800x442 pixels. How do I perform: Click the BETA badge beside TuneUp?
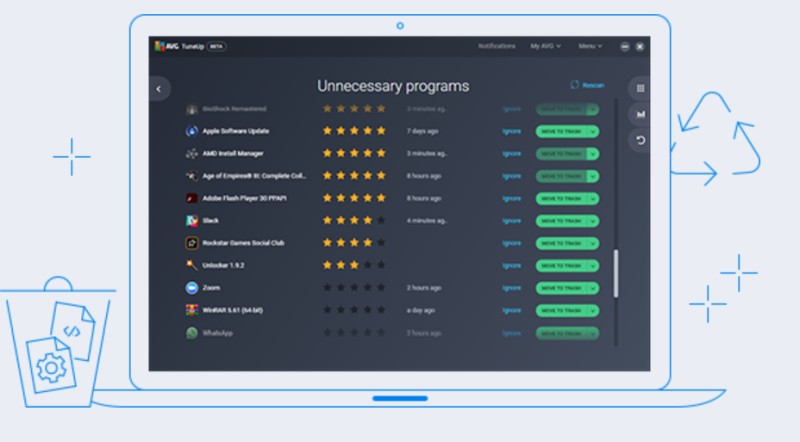point(216,46)
